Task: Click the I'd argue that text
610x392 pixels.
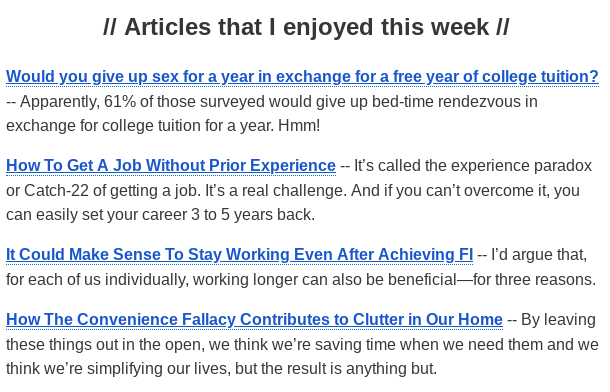Action: coord(539,255)
